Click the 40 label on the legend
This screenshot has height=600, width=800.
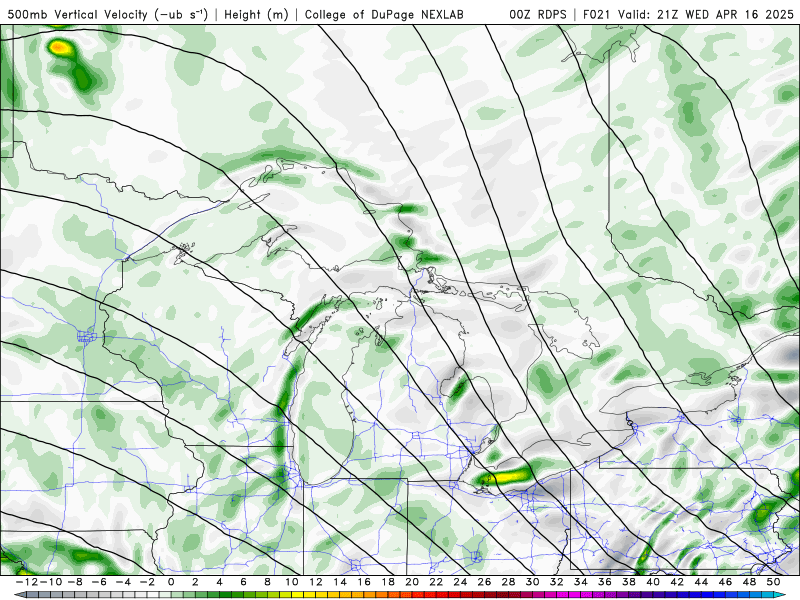coord(653,582)
